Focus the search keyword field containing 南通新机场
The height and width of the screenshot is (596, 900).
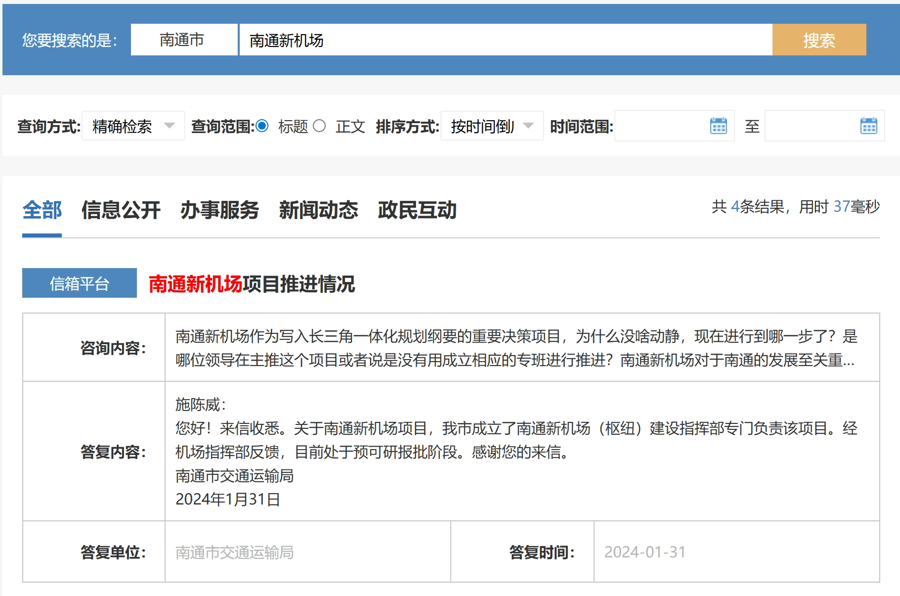506,40
